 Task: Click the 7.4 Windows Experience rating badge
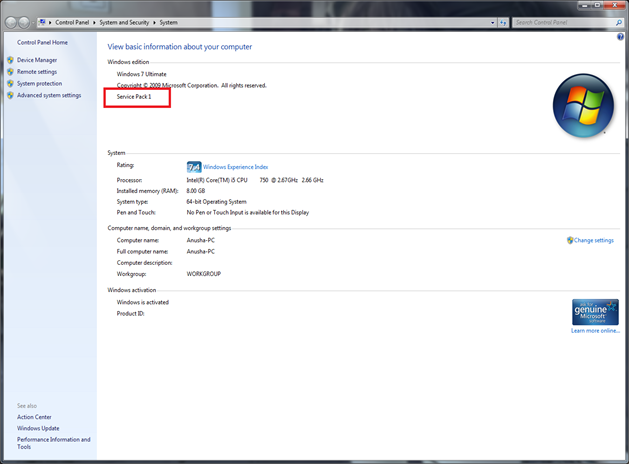coord(194,167)
